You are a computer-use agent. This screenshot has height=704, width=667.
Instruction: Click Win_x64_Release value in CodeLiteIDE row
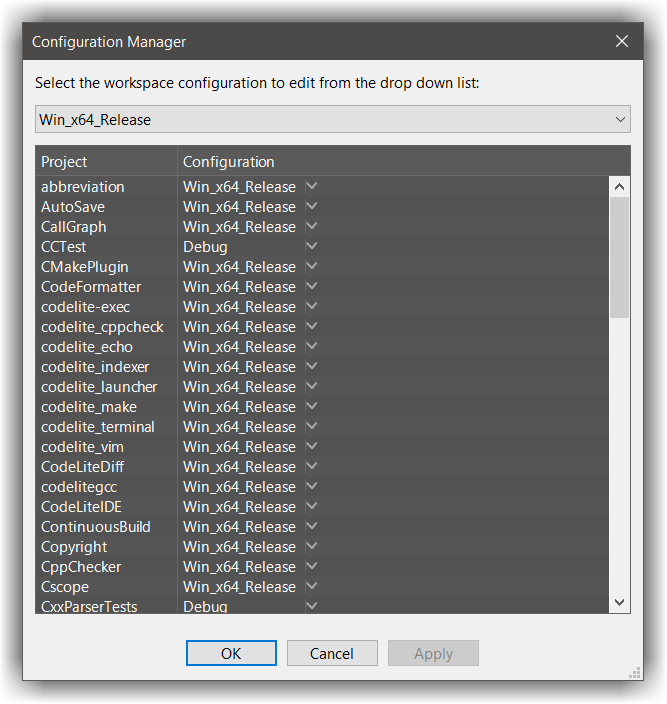(239, 507)
